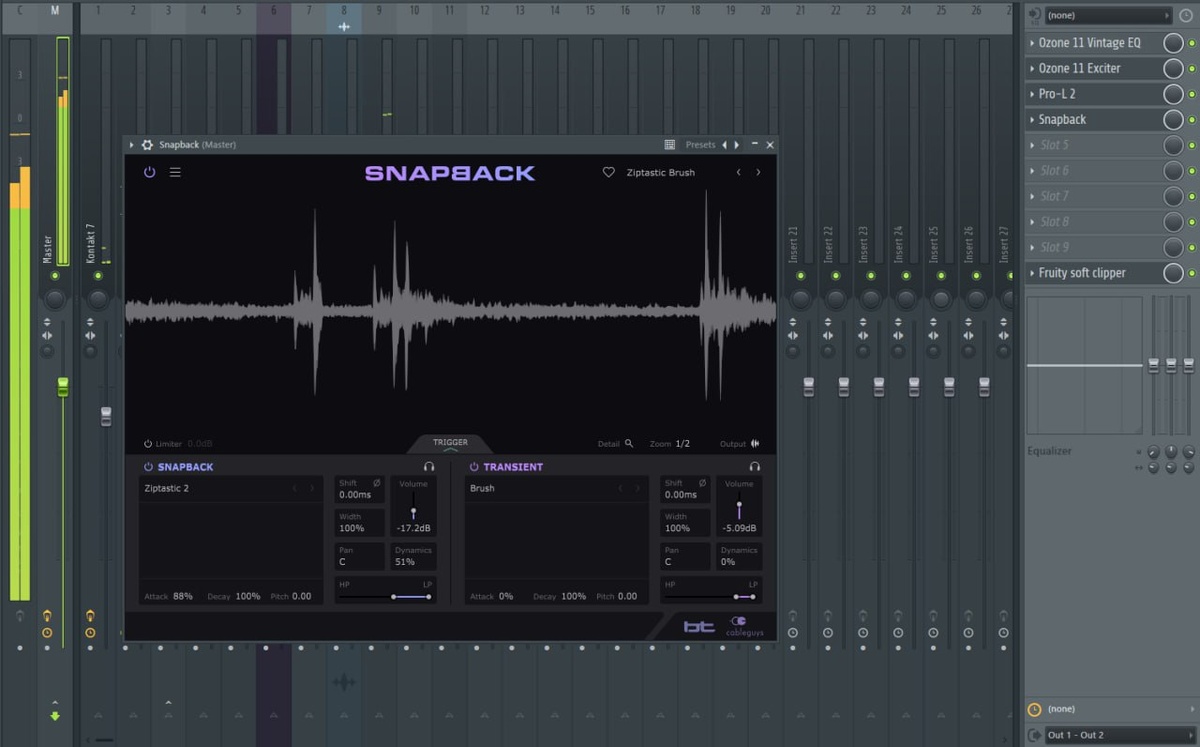Select the Kontakt 7 mixer track
The width and height of the screenshot is (1200, 747).
pyautogui.click(x=91, y=243)
